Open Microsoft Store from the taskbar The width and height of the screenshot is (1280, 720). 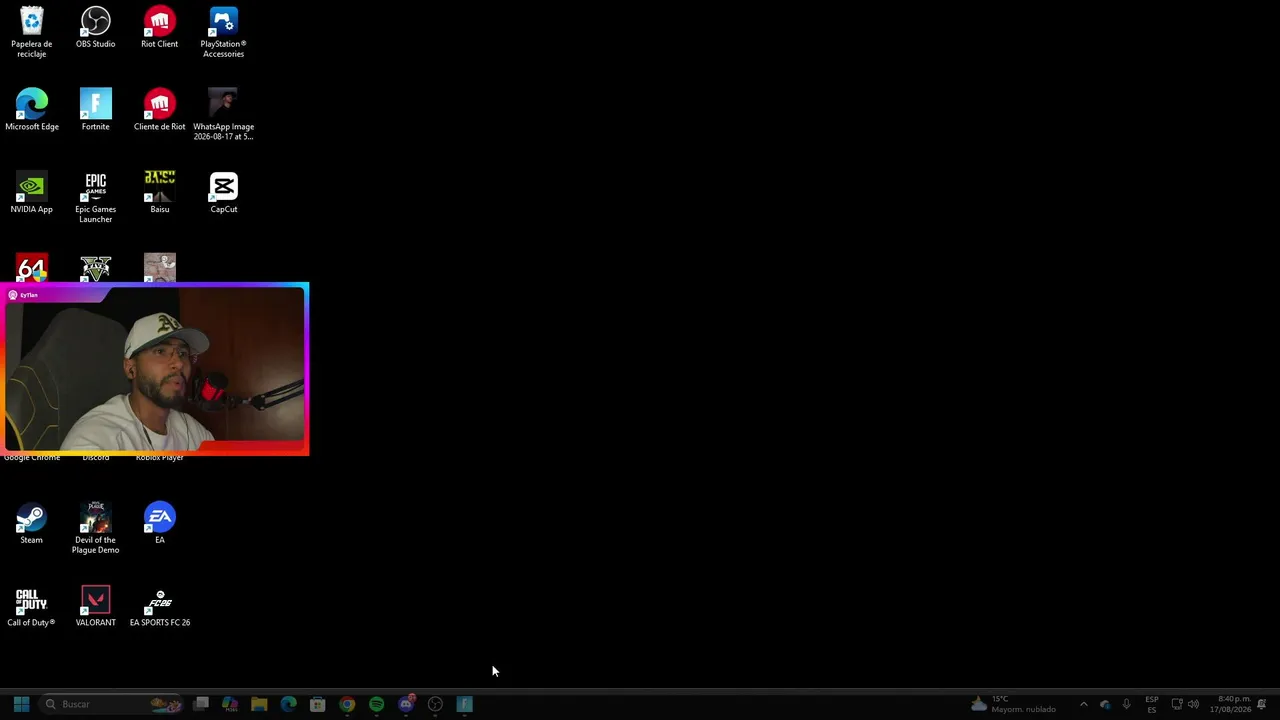pyautogui.click(x=317, y=704)
